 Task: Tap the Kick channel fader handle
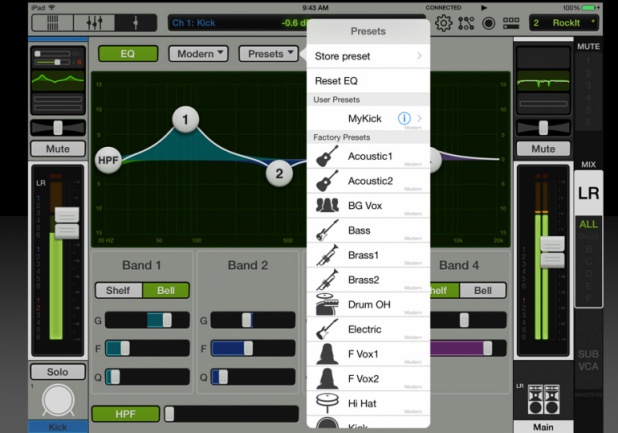(67, 223)
